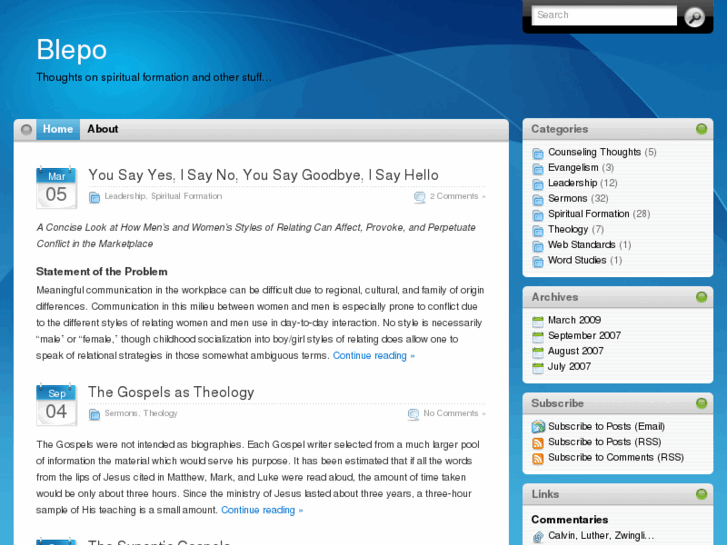Open Sermons category under Gospels post

121,413
